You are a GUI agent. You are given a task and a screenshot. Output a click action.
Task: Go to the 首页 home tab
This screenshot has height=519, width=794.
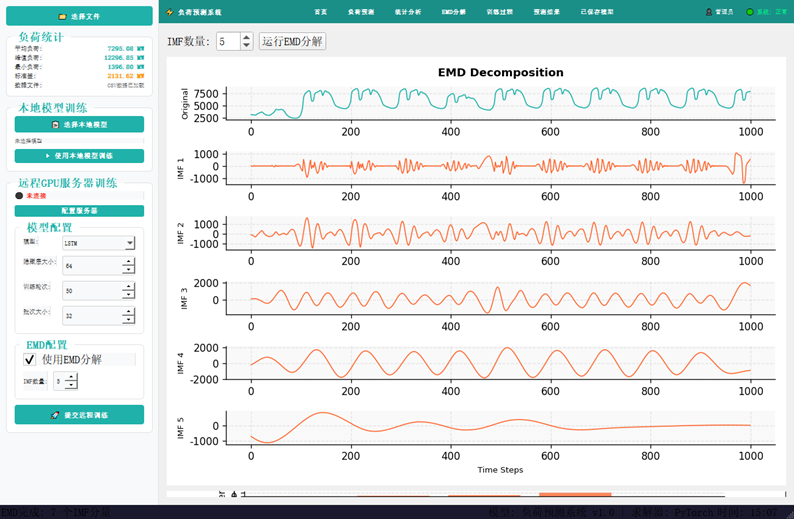pos(321,12)
